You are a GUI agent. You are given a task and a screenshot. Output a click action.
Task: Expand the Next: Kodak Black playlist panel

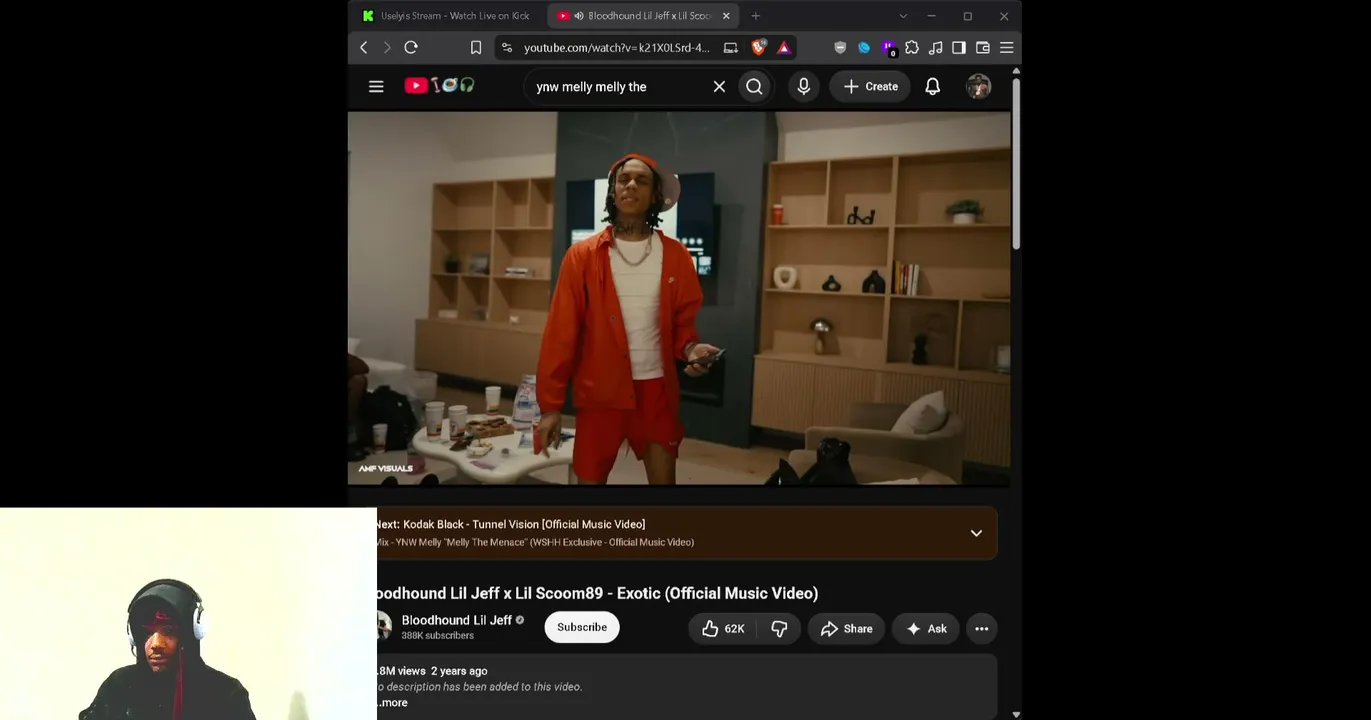[976, 533]
